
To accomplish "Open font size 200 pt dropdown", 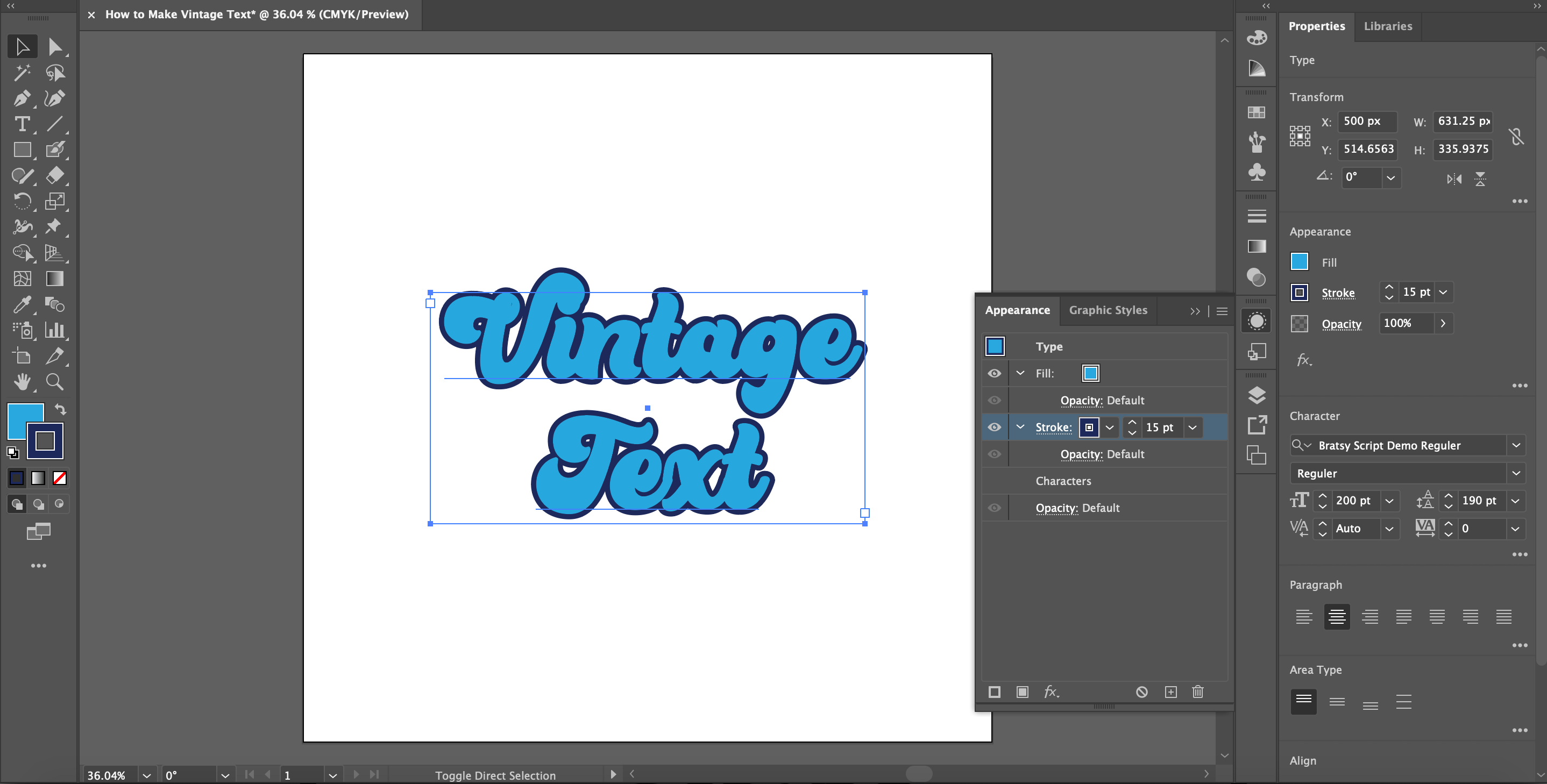I will click(x=1389, y=501).
